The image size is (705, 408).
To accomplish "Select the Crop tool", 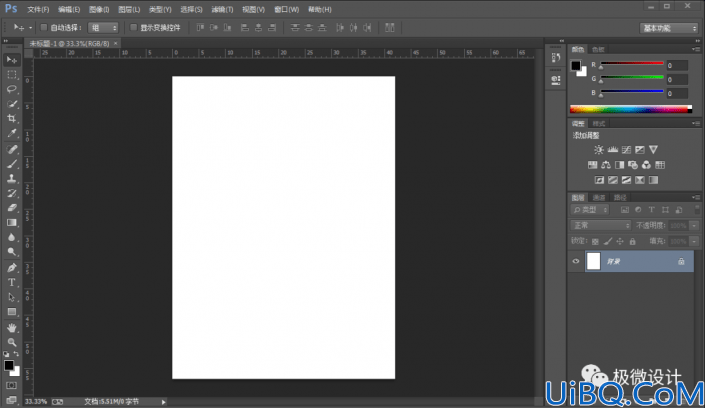I will 12,118.
